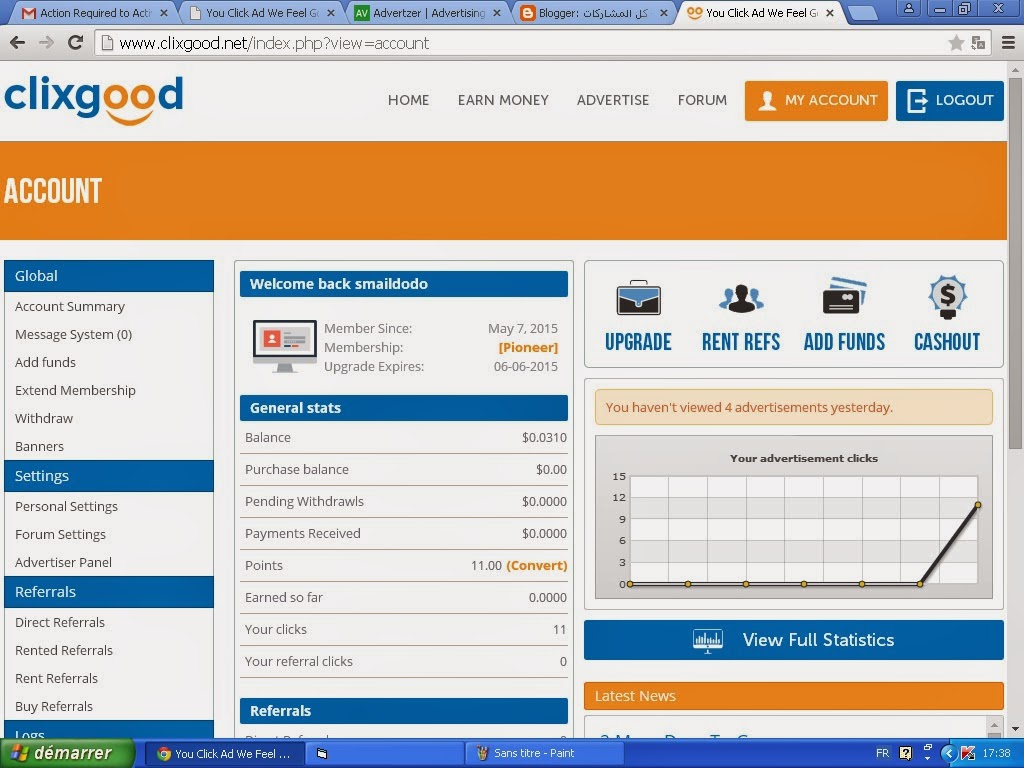Click View Full Statistics button
Screen dimensions: 1024x768
(x=793, y=640)
